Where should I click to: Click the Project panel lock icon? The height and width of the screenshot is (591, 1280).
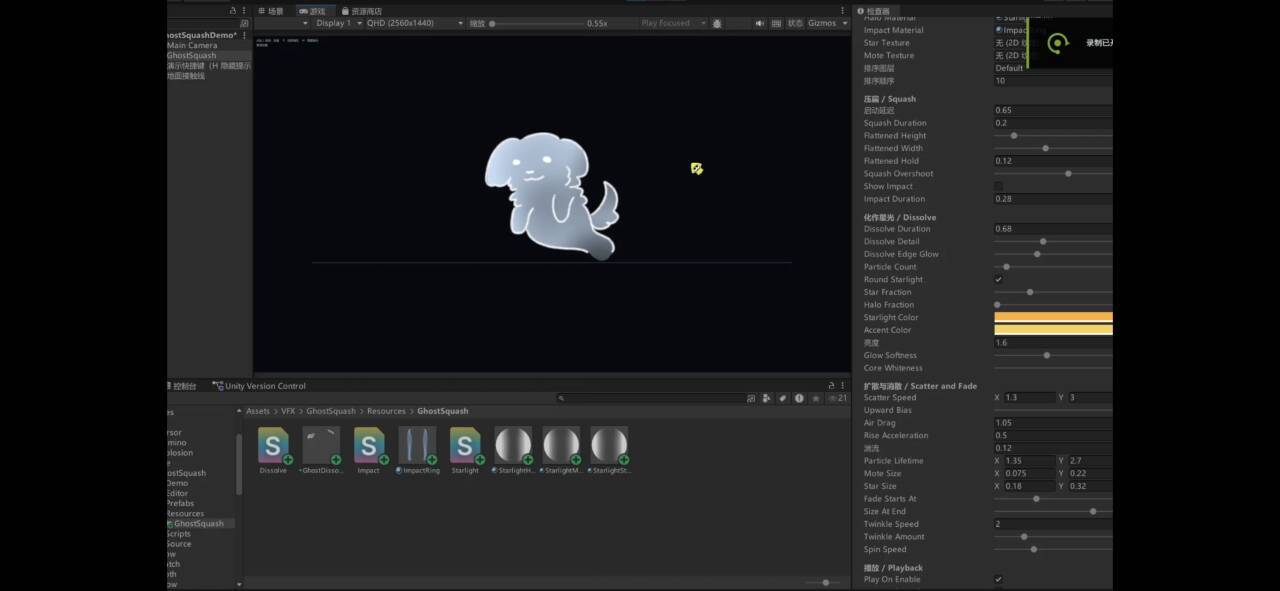point(832,385)
